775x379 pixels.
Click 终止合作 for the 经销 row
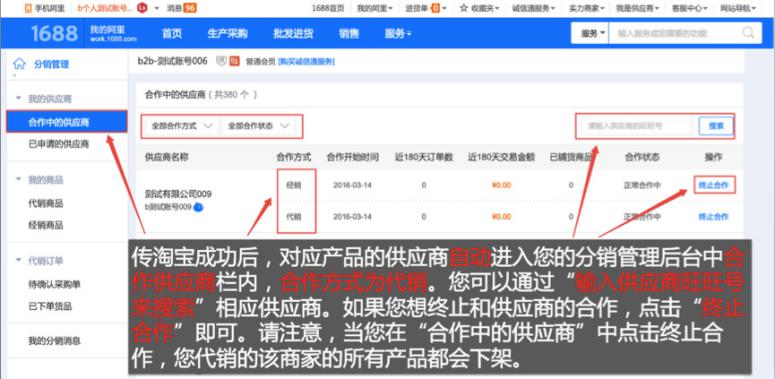[x=713, y=185]
